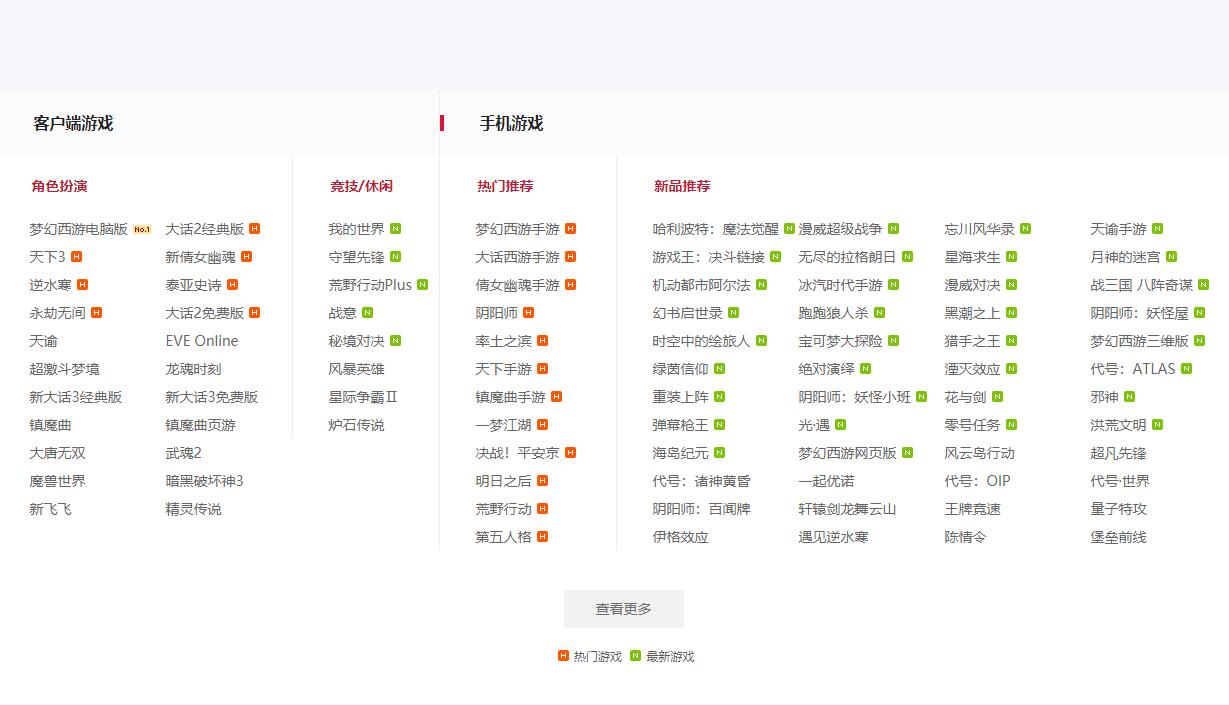Click the hot badge beside 率土之滨
Screen dimensions: 1229x705
click(543, 341)
